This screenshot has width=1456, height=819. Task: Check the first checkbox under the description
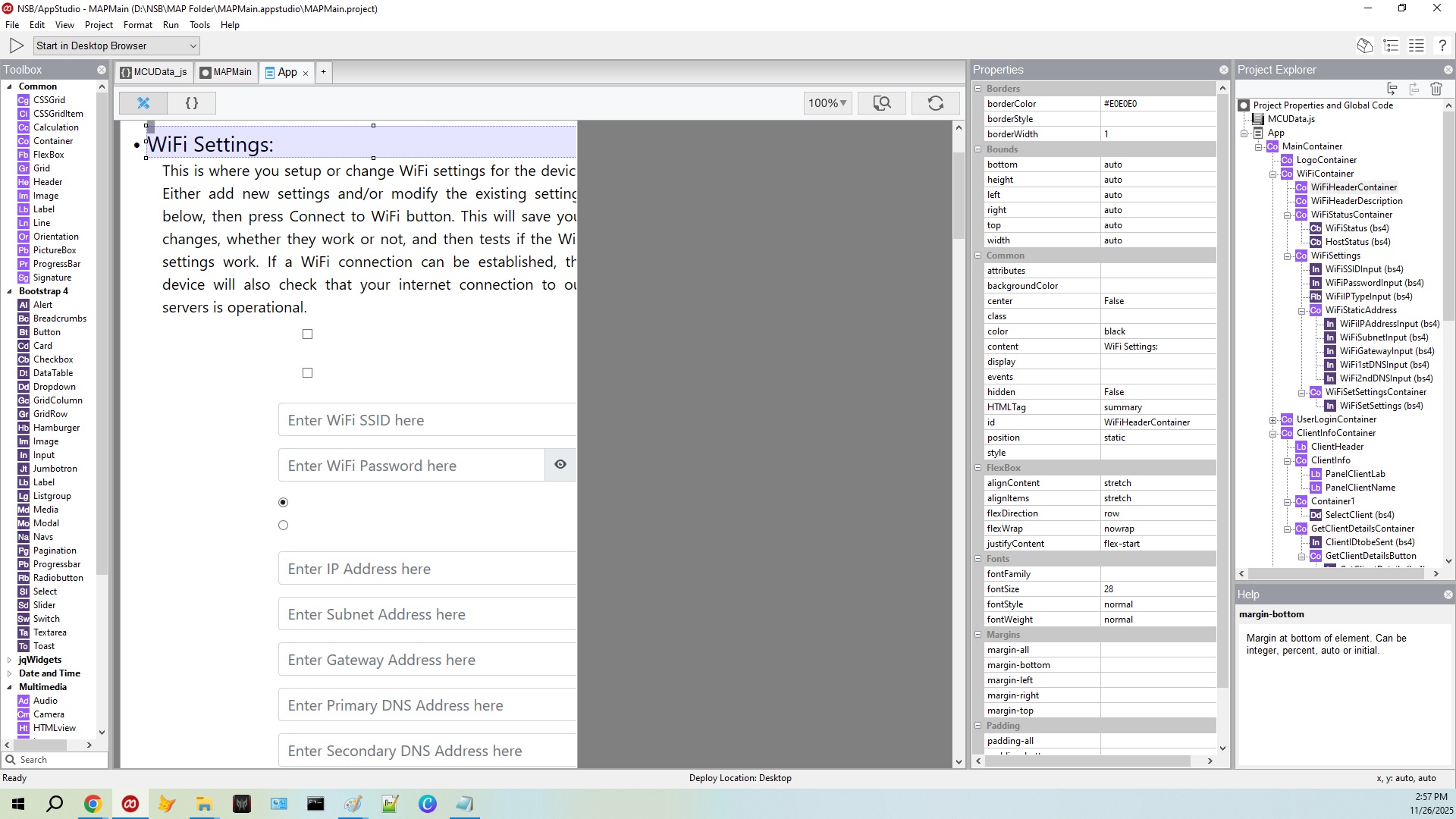(x=307, y=334)
